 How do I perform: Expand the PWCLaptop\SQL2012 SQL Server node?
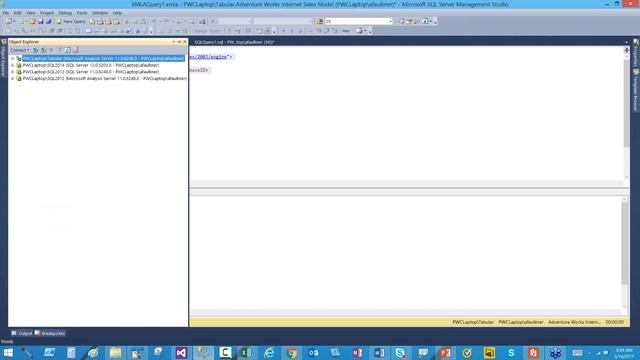pos(13,72)
